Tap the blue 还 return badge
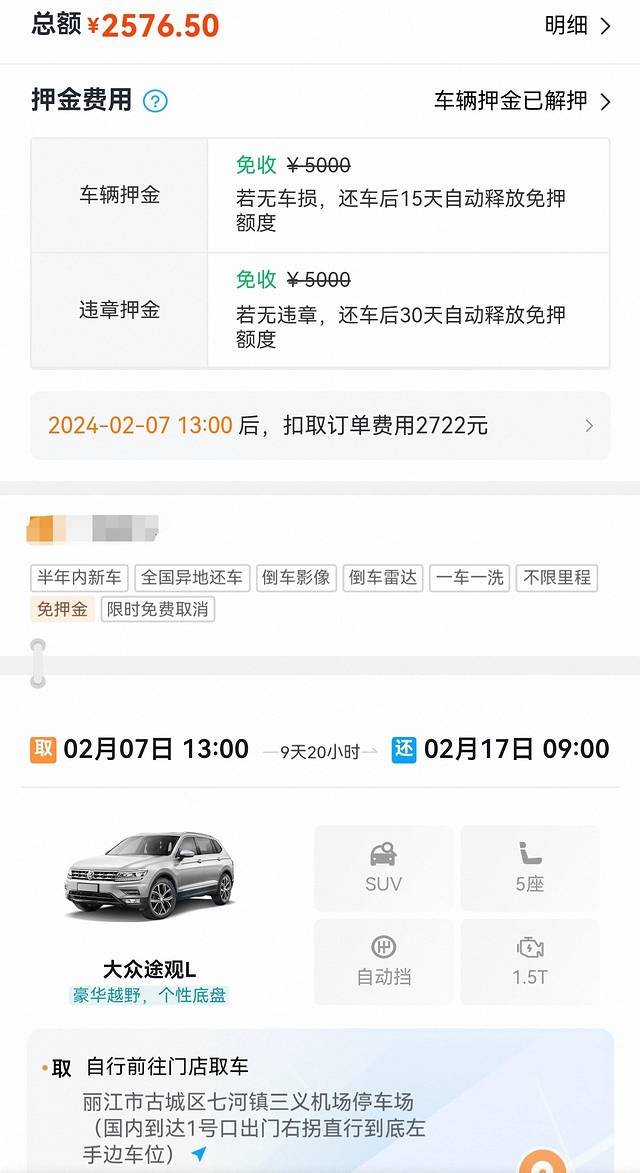The height and width of the screenshot is (1173, 640). (403, 750)
